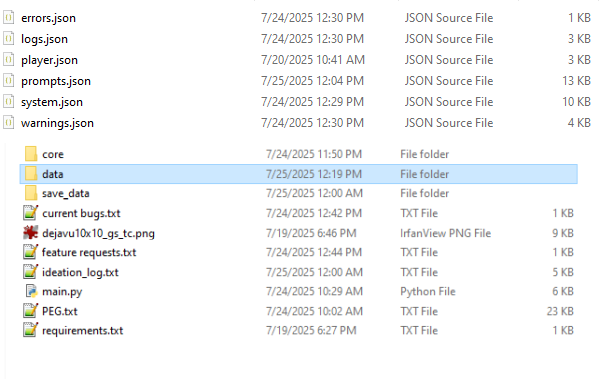Click the save_data folder icon
Screen dimensions: 600x379
coord(31,193)
